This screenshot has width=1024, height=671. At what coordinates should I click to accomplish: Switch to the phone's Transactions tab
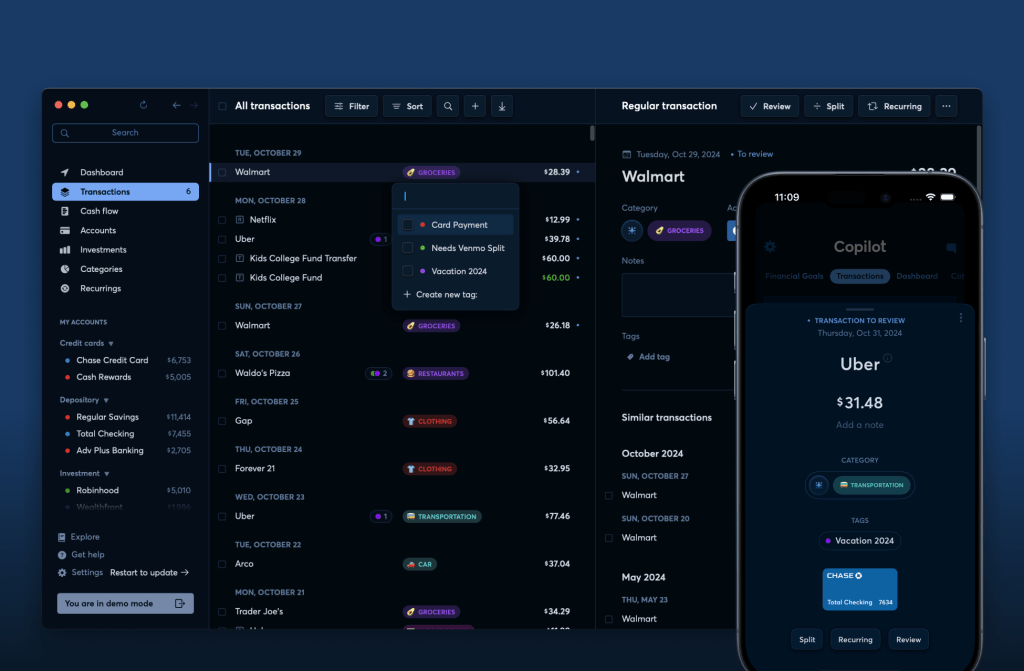point(859,276)
